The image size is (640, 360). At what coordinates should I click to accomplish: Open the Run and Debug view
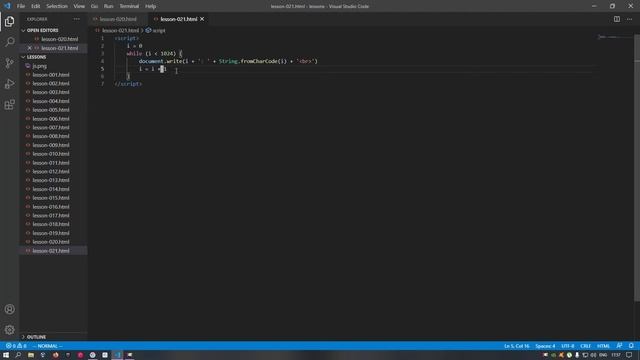(x=9, y=84)
